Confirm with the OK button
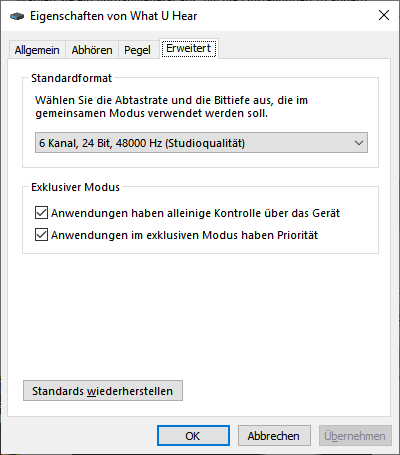 point(193,436)
